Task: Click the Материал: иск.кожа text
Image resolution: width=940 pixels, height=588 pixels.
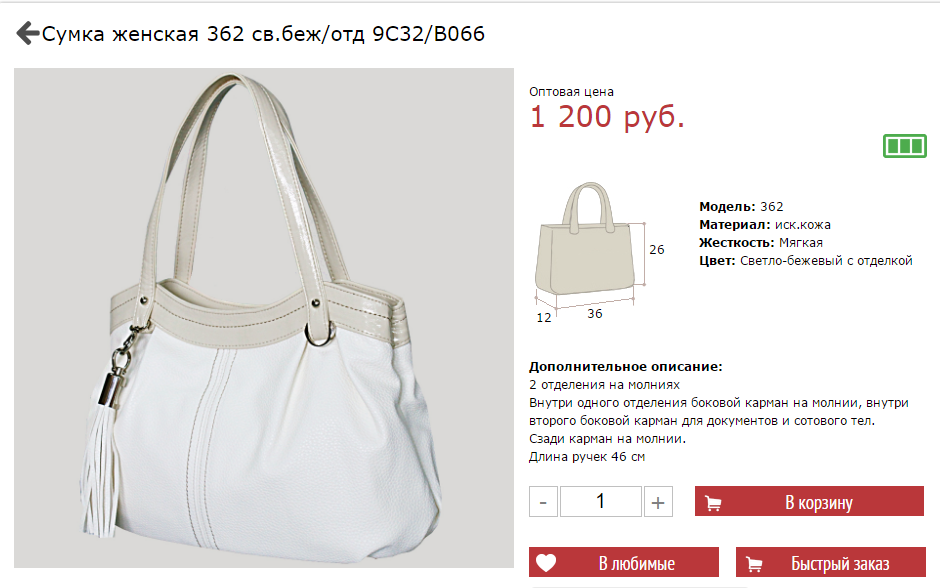Action: pyautogui.click(x=765, y=225)
